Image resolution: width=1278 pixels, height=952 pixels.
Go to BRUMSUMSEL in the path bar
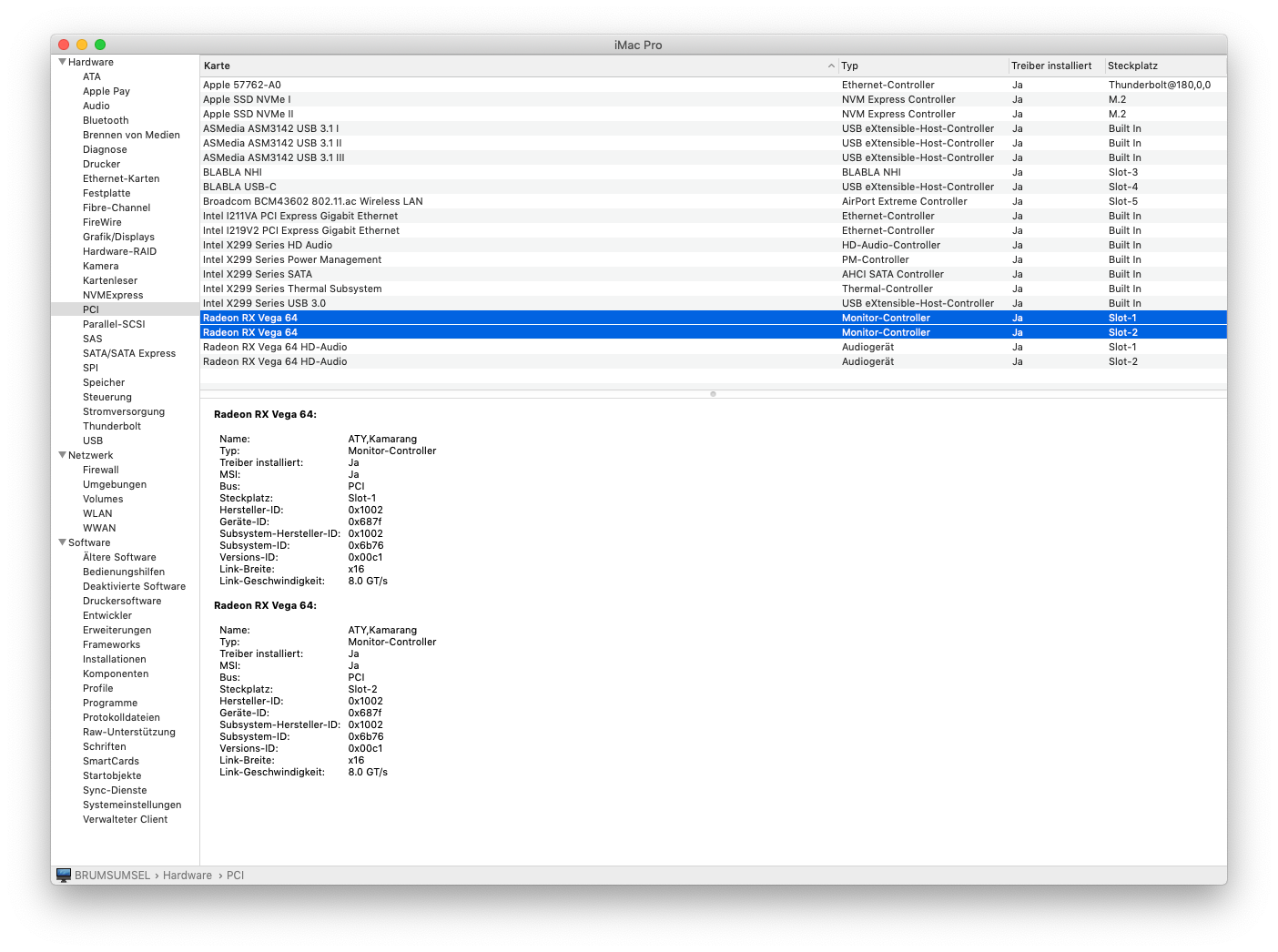(112, 876)
